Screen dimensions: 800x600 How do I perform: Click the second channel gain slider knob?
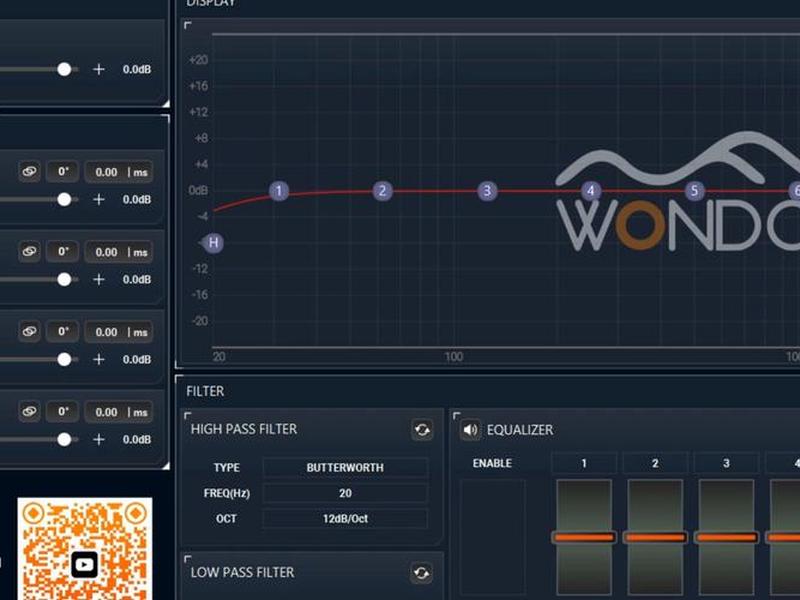[x=64, y=280]
